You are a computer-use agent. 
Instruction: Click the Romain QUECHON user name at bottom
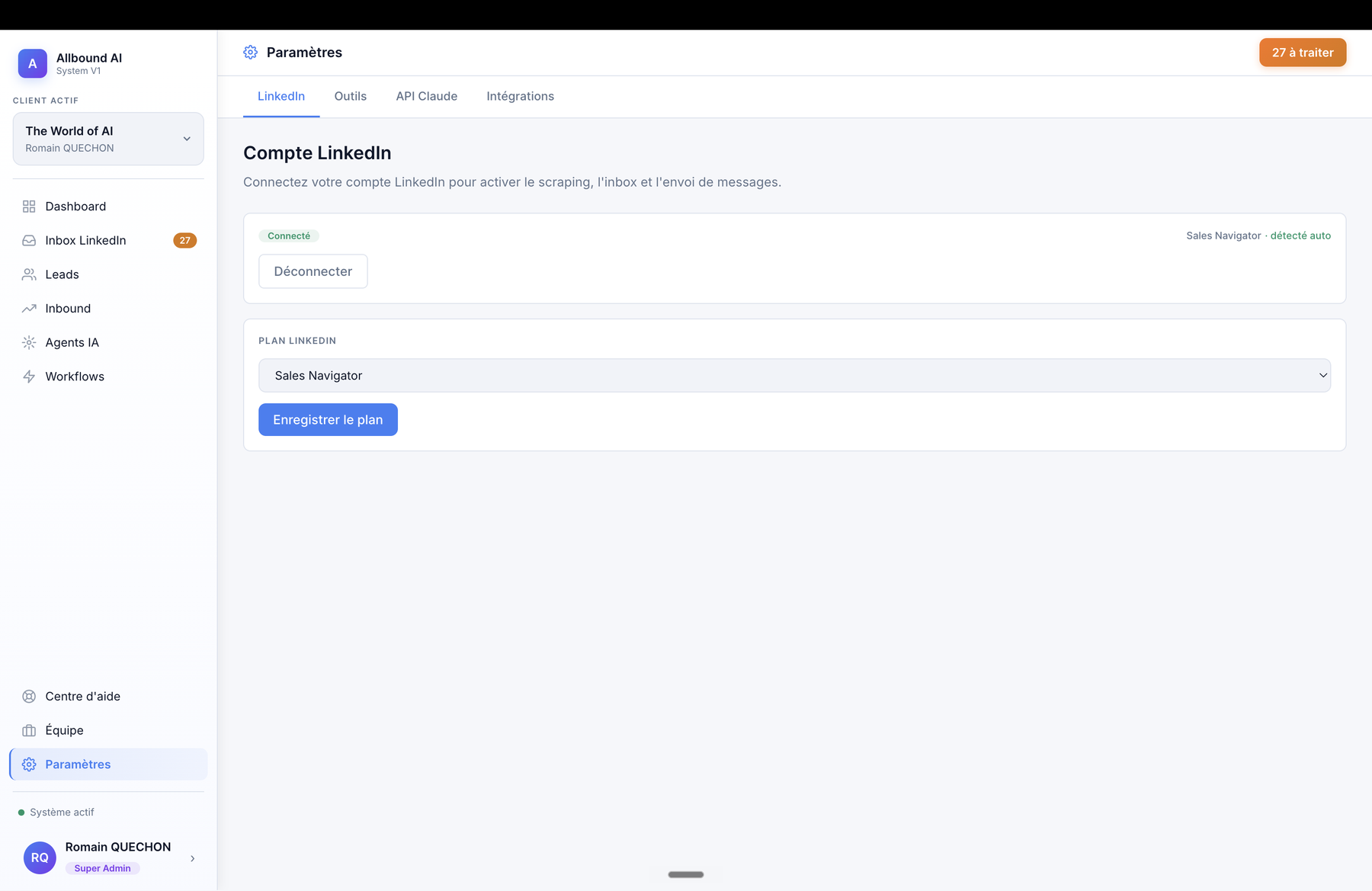click(118, 847)
